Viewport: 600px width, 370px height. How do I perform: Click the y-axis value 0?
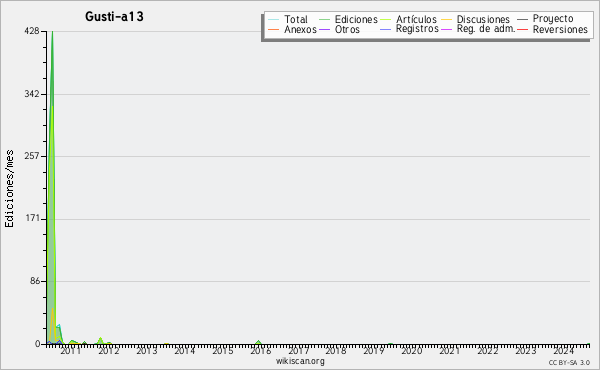pyautogui.click(x=38, y=344)
